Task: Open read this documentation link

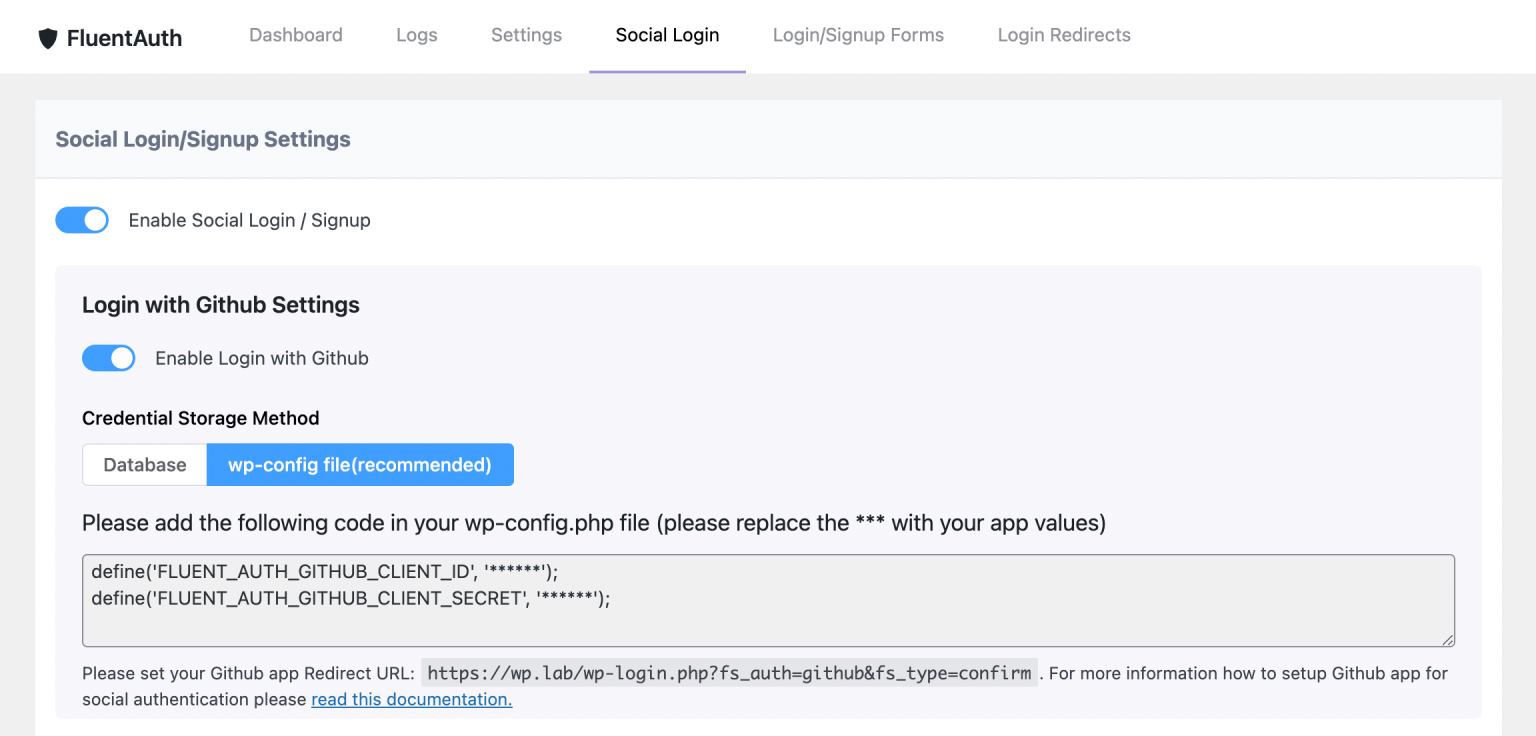Action: (x=411, y=699)
